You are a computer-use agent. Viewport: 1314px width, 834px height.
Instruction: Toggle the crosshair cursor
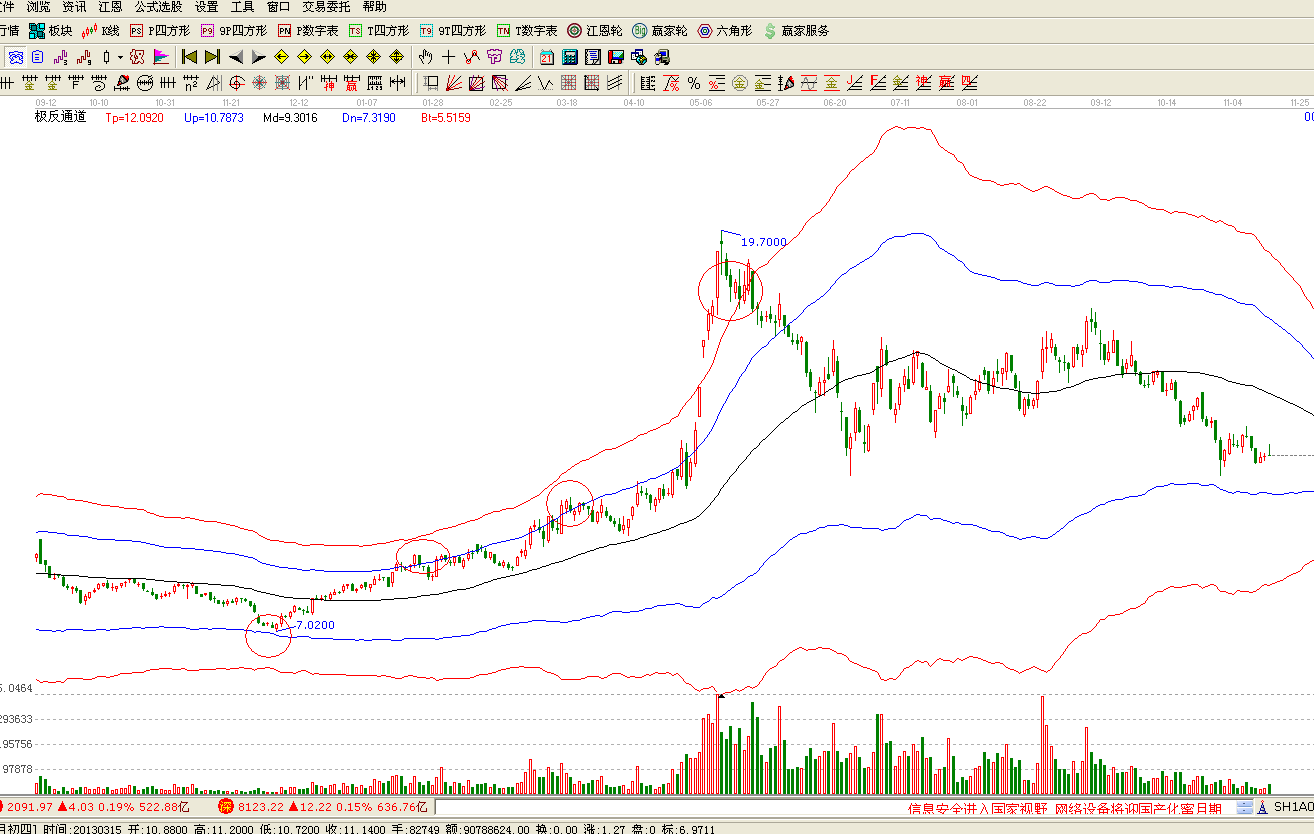click(x=448, y=57)
